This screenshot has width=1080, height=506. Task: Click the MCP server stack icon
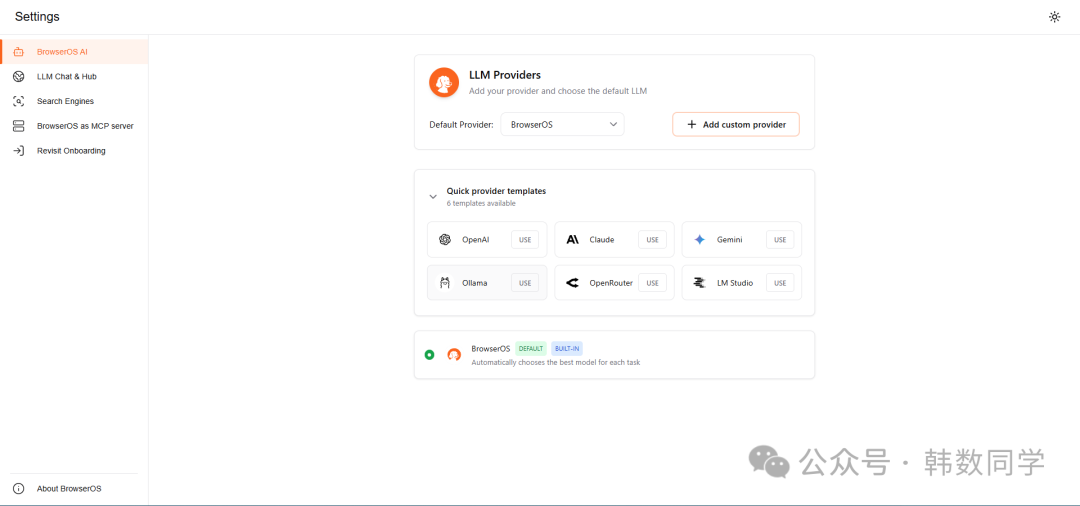click(19, 126)
